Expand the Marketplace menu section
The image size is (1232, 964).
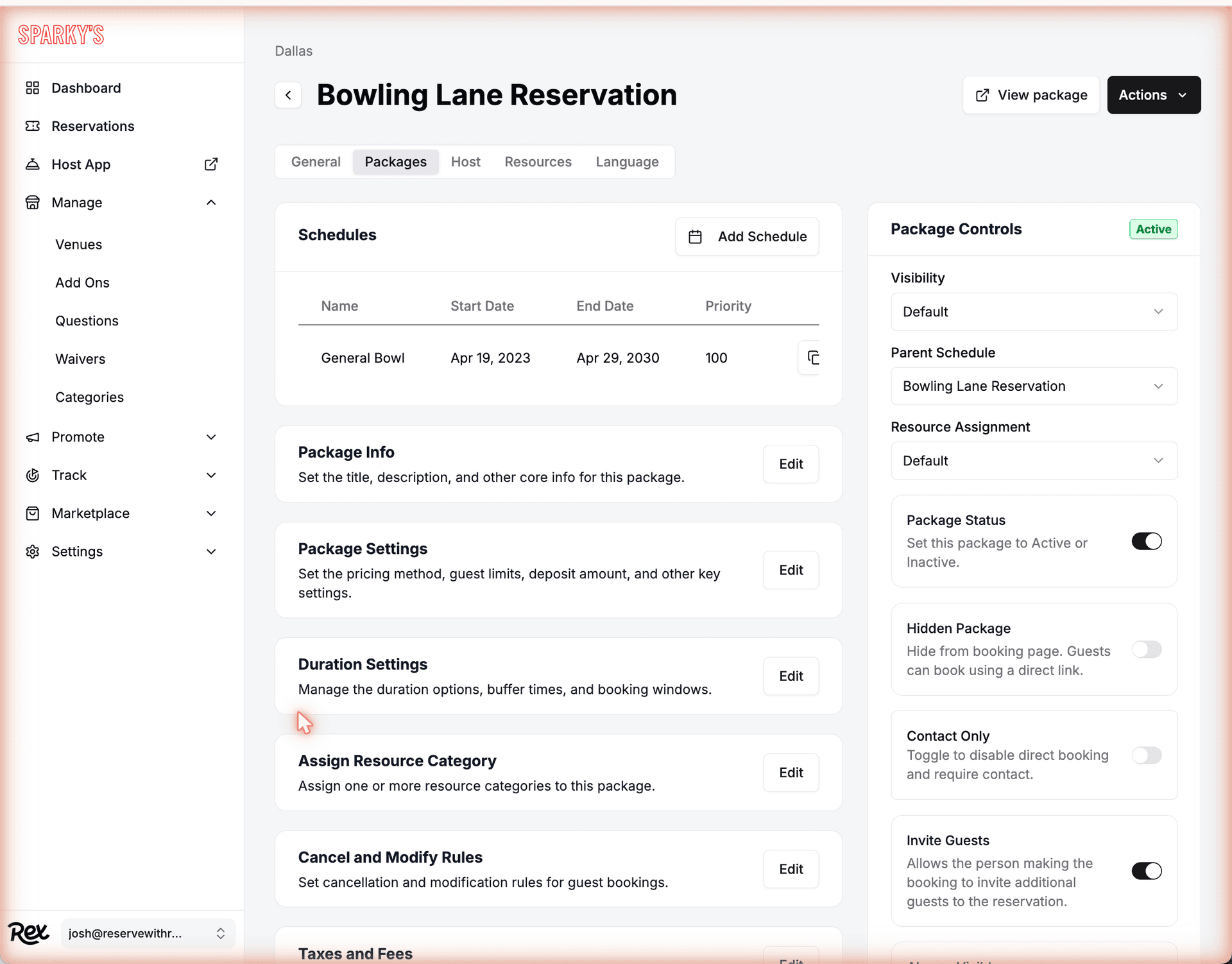211,513
